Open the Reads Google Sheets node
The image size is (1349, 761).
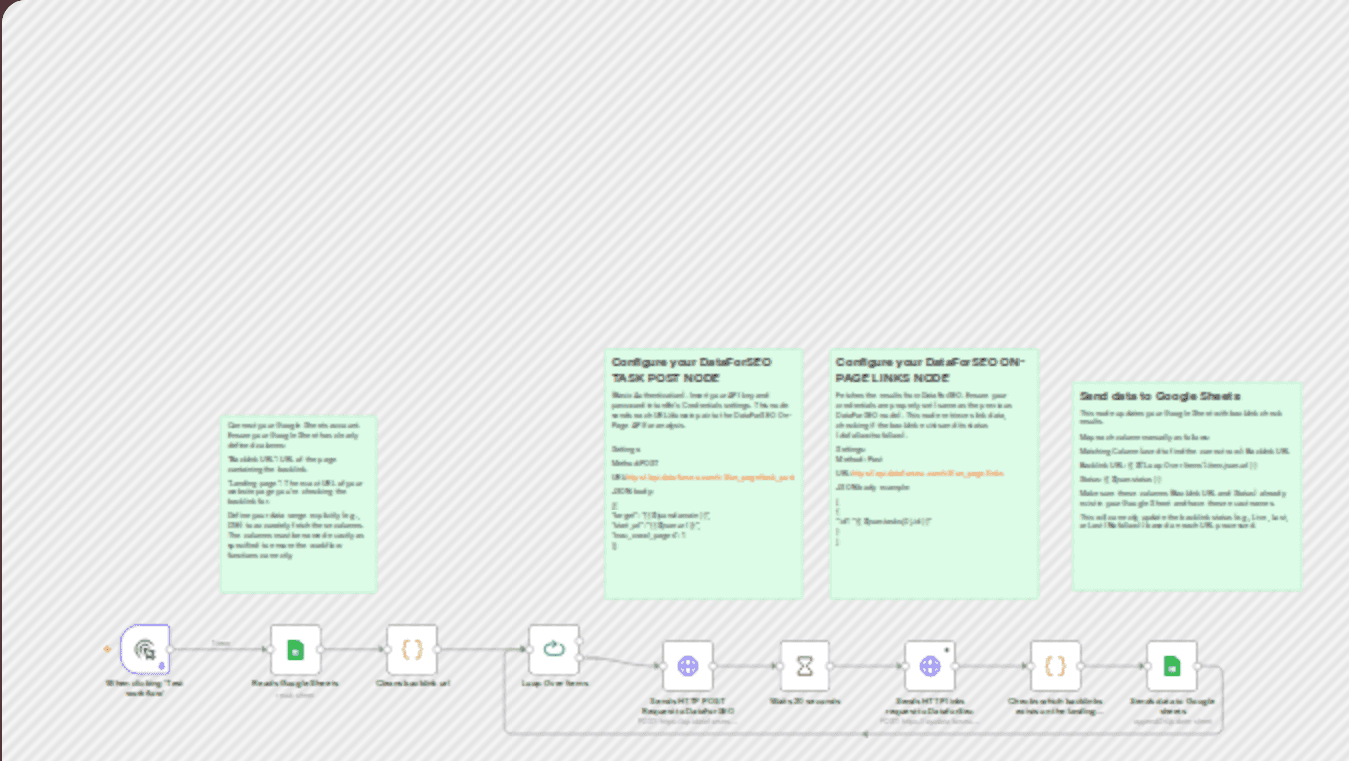coord(296,649)
